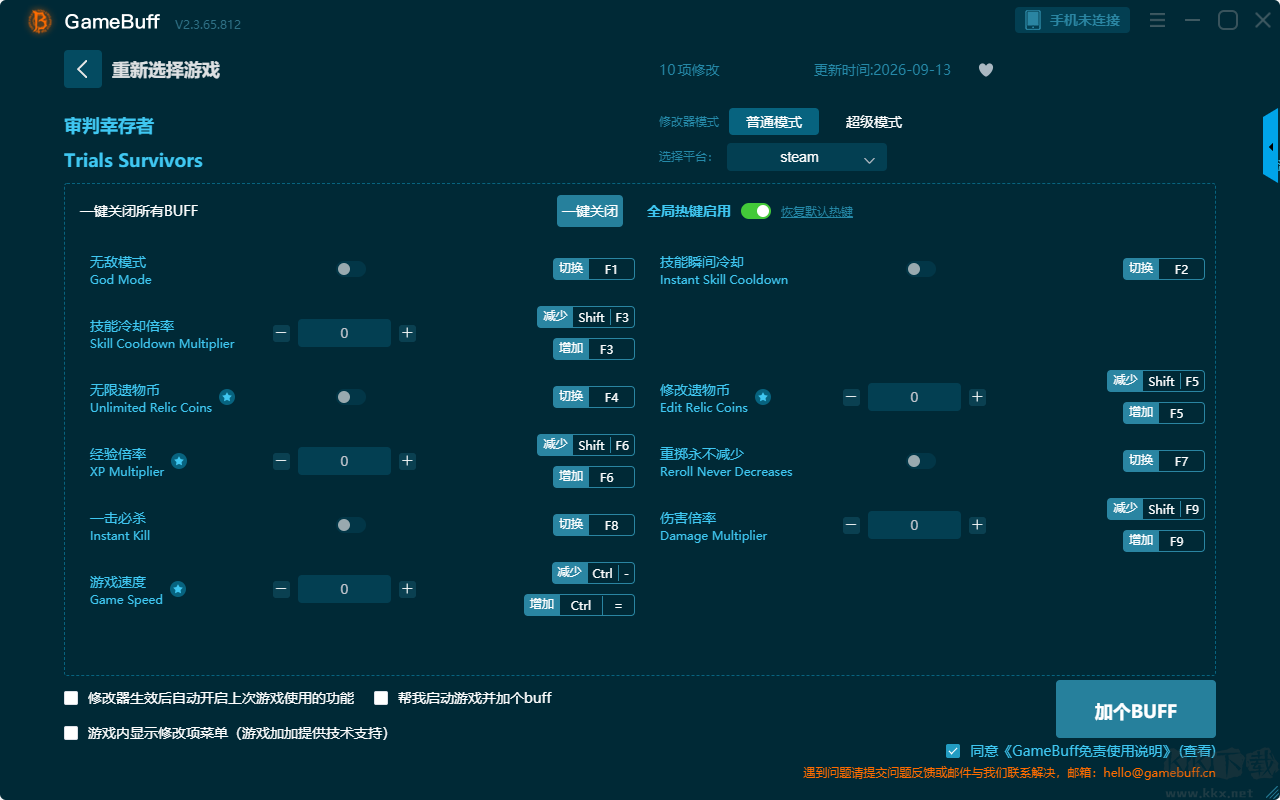Click Damage Multiplier increase F9 hotkey
The image size is (1280, 800).
(1164, 541)
